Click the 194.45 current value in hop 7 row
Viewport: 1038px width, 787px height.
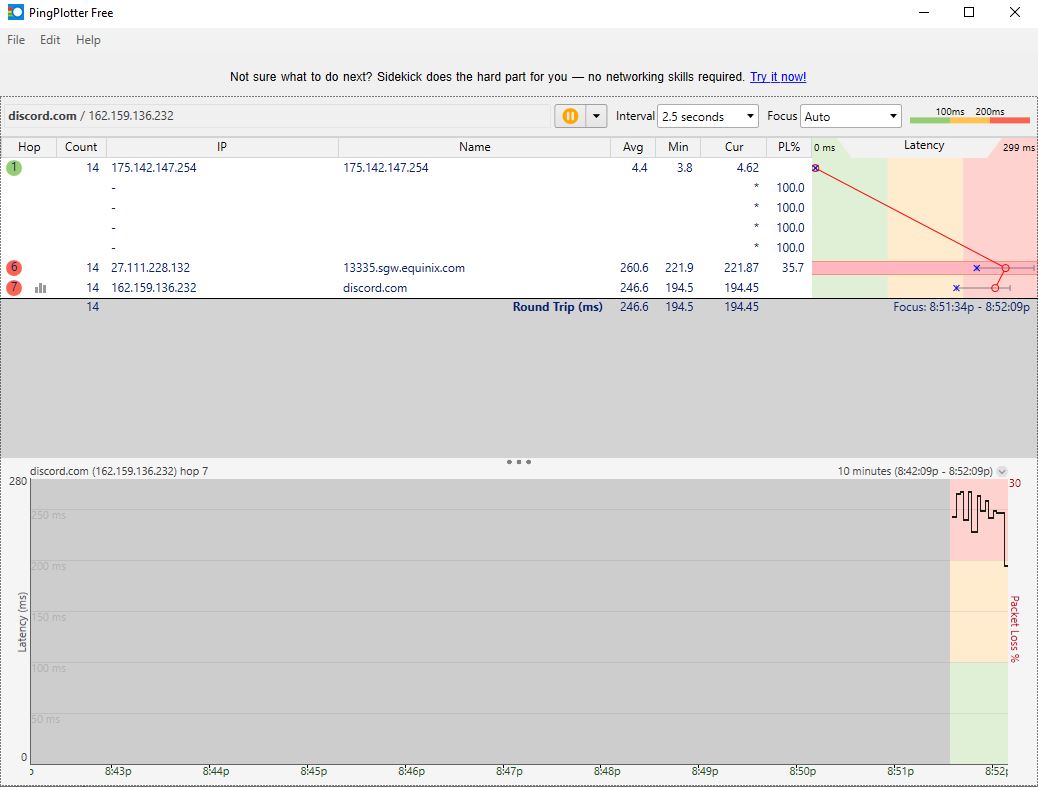(x=741, y=288)
